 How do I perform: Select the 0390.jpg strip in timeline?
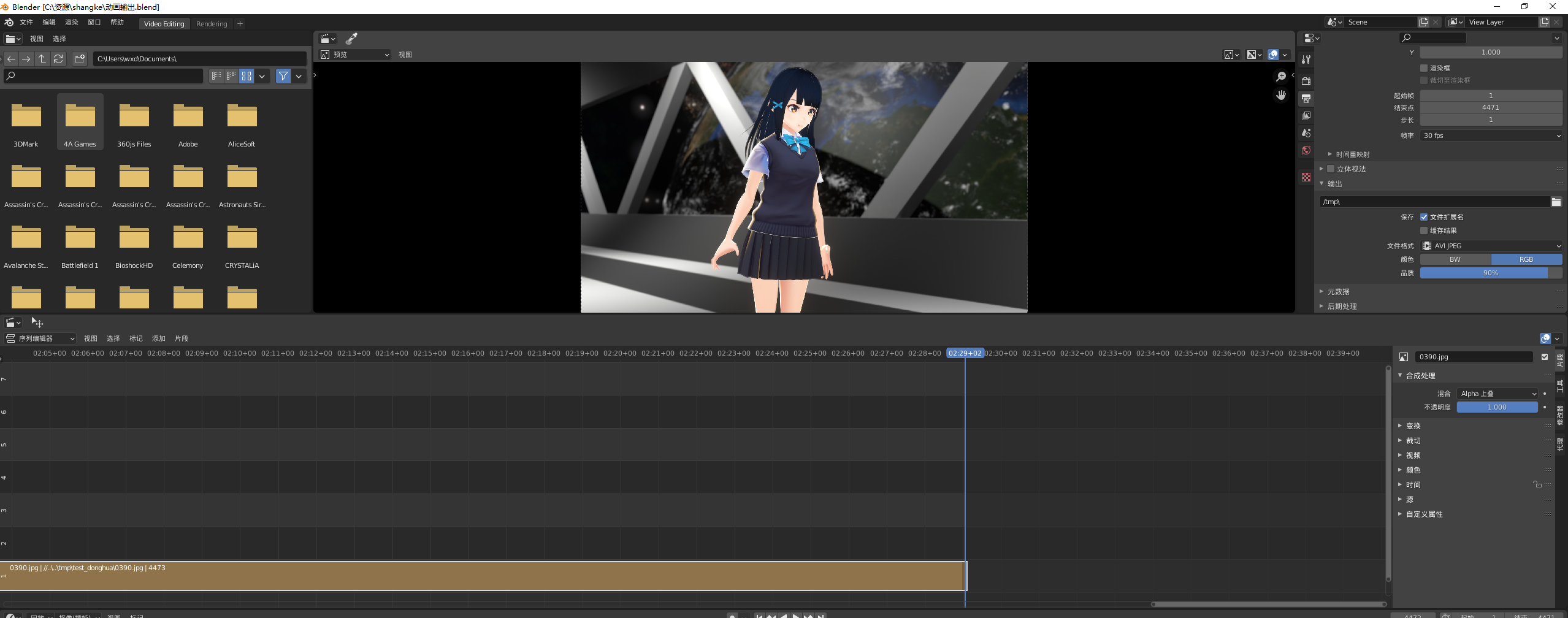click(483, 576)
